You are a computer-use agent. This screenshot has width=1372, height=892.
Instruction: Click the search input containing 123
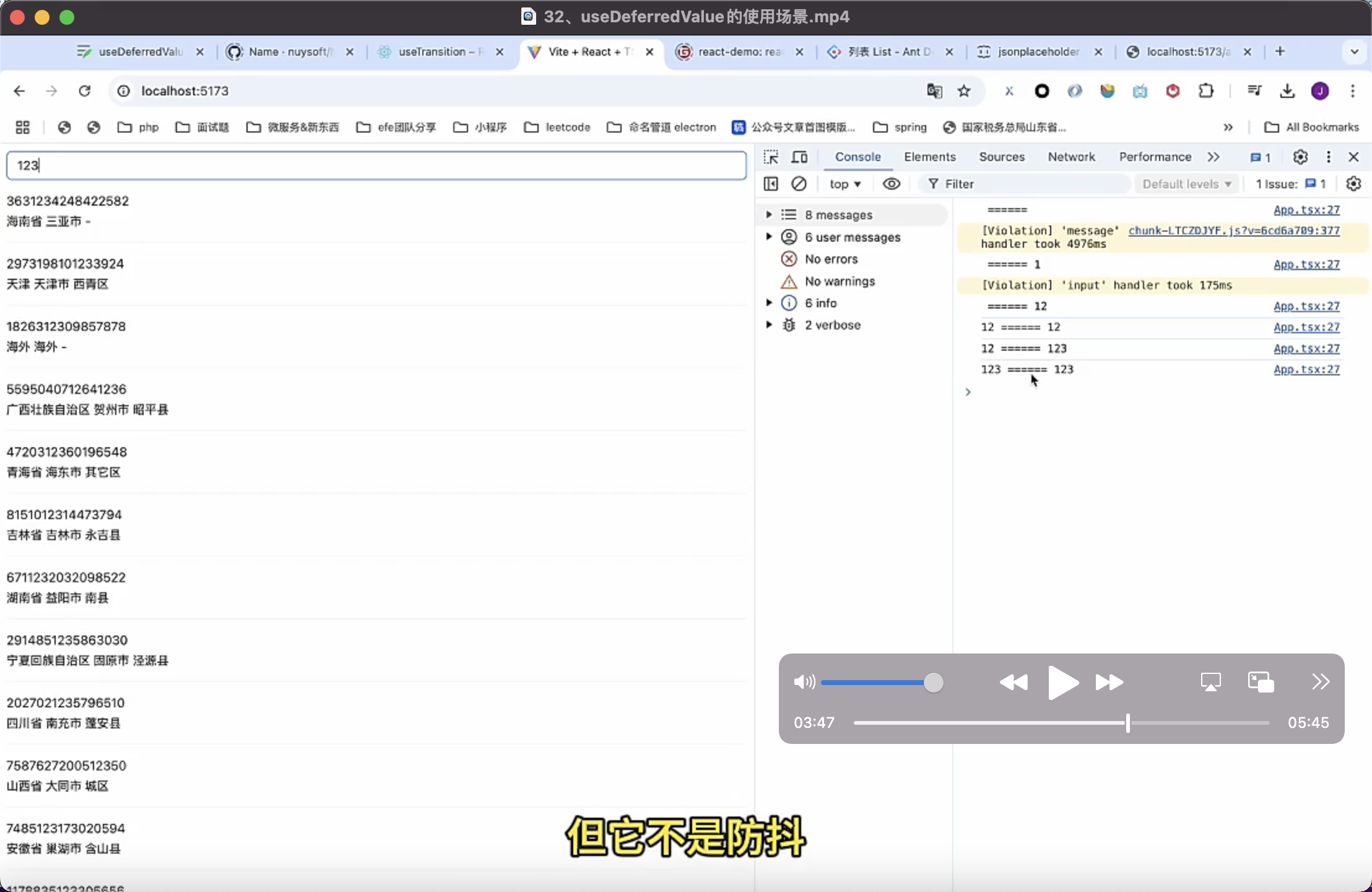tap(376, 165)
